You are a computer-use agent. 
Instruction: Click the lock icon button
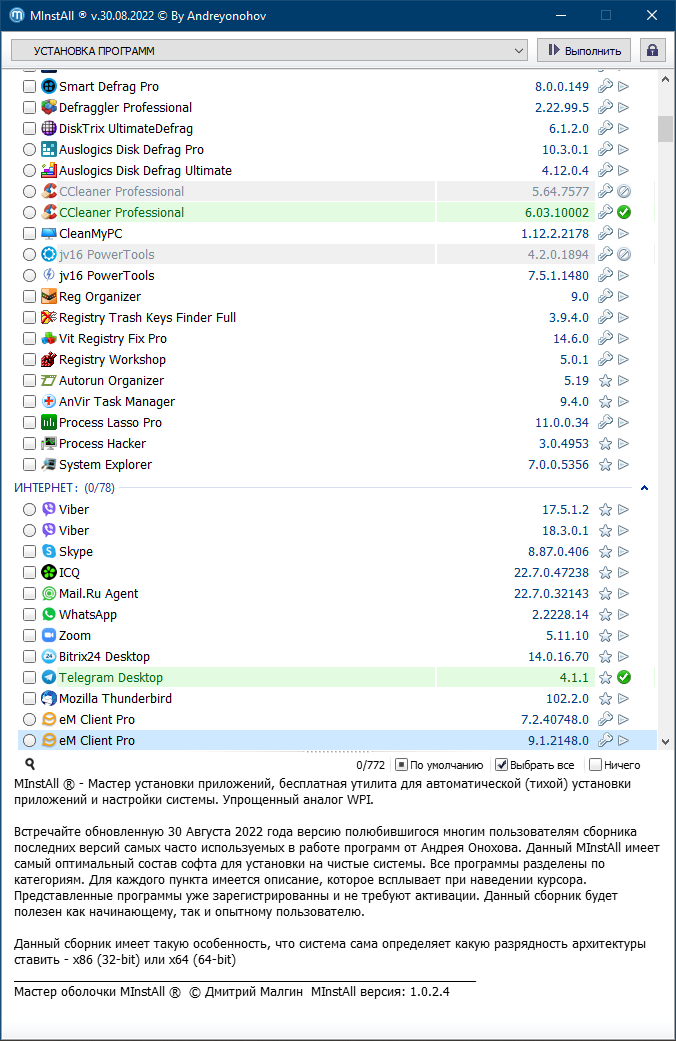[653, 50]
